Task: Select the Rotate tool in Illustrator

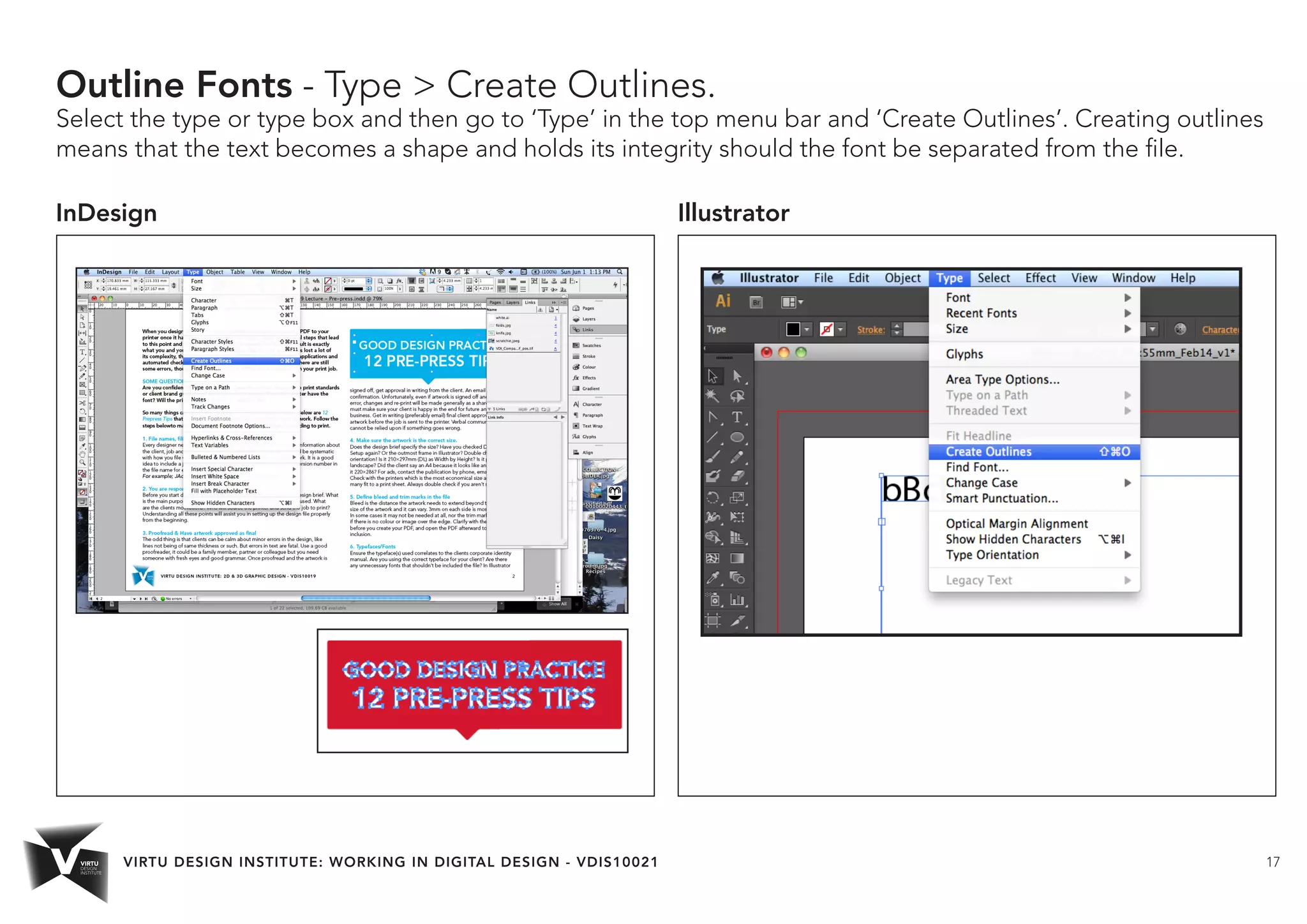Action: [713, 497]
